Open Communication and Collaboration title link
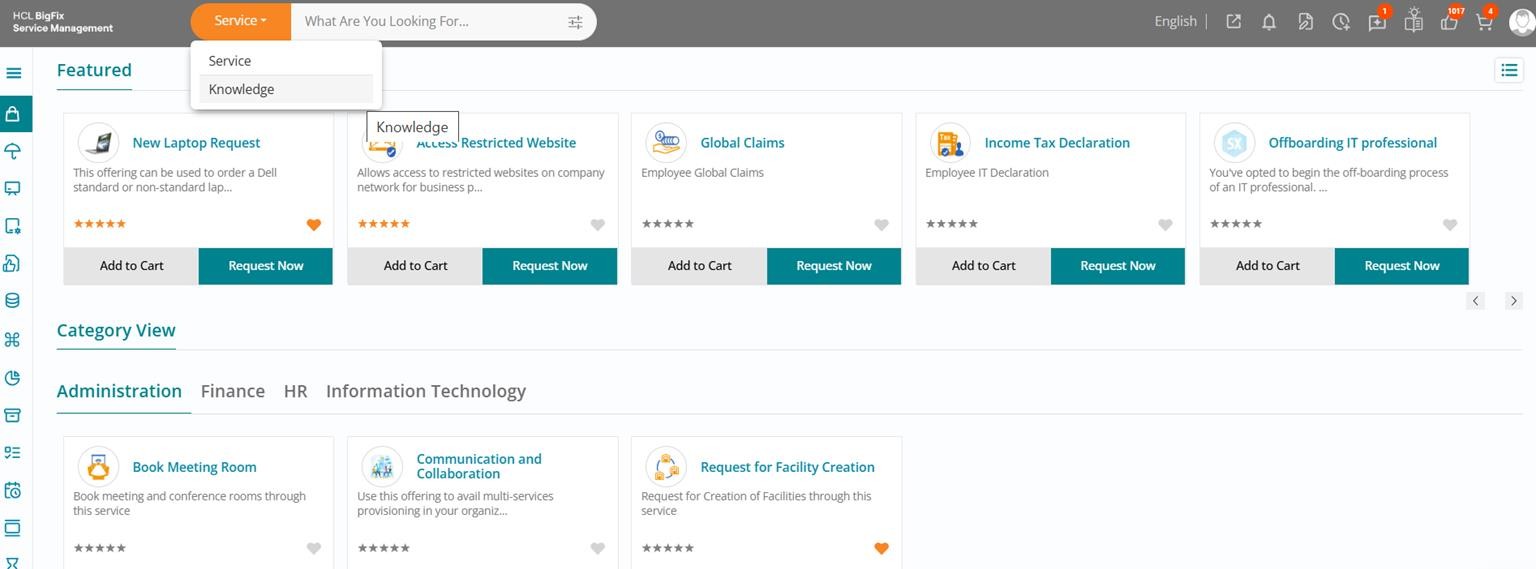Image resolution: width=1536 pixels, height=569 pixels. tap(479, 466)
